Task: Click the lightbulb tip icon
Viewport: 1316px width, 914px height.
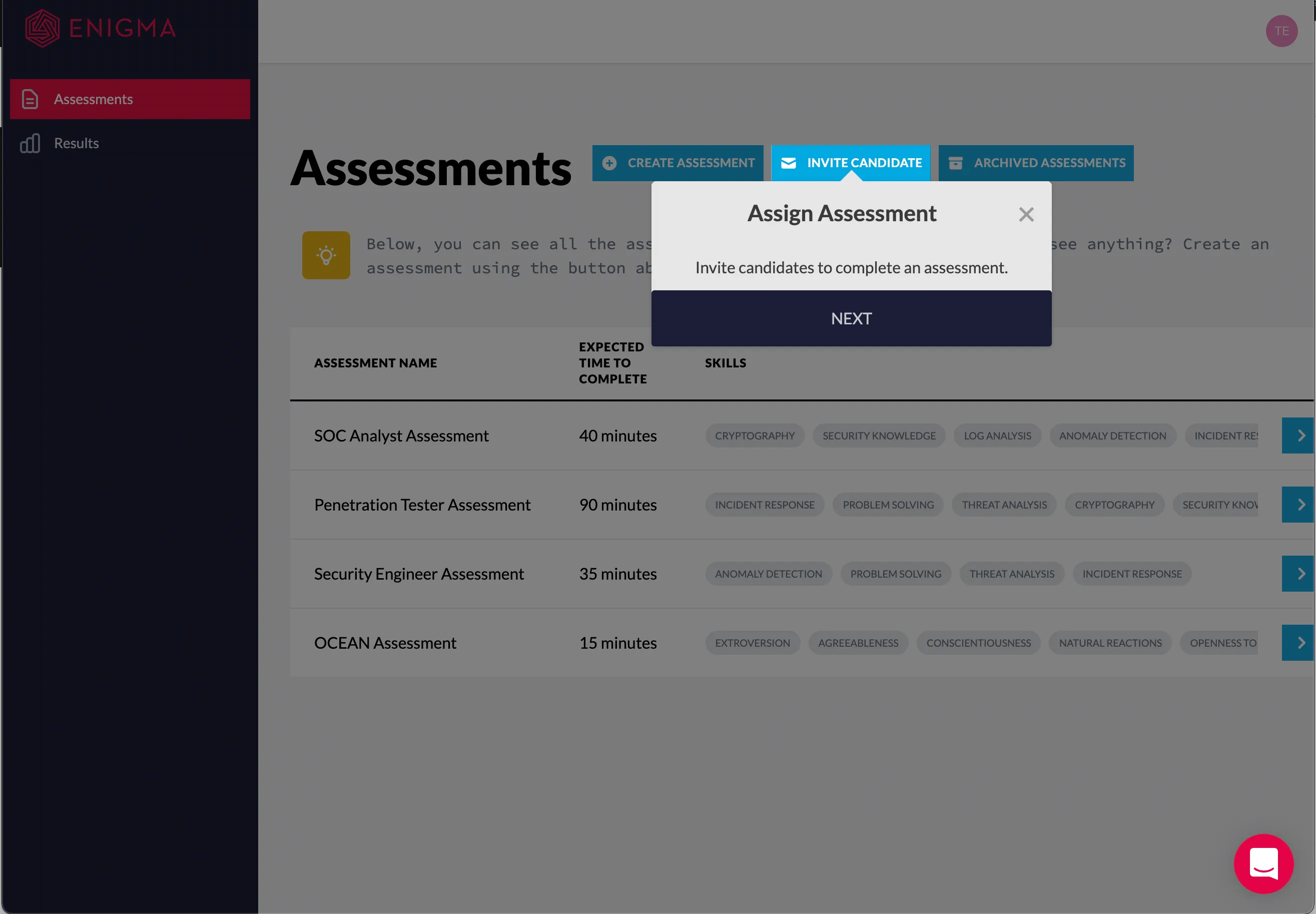Action: 326,254
